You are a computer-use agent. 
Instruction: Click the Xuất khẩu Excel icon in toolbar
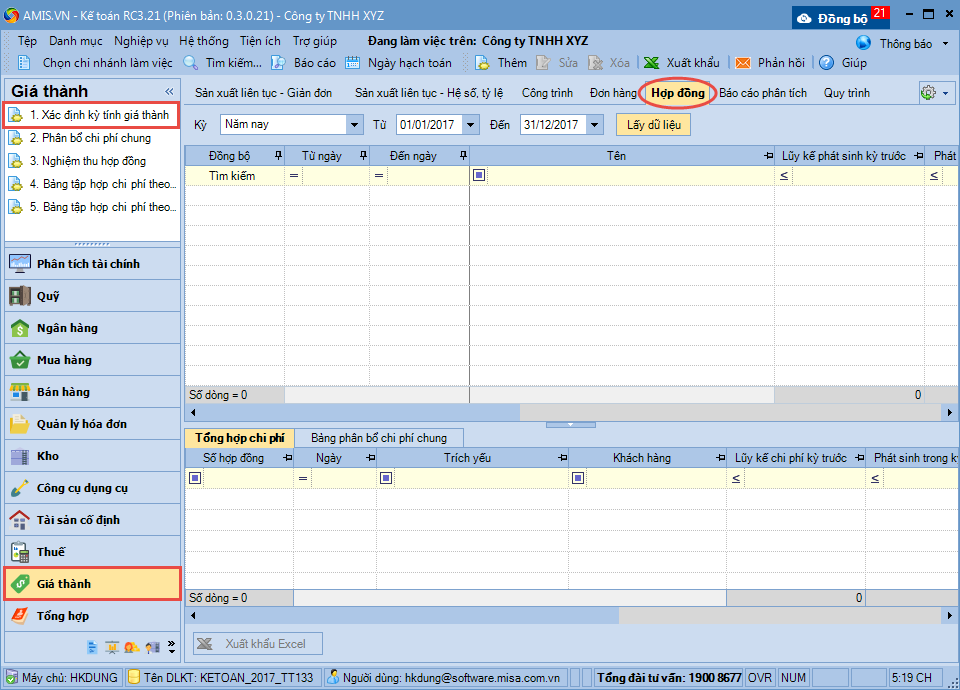651,63
